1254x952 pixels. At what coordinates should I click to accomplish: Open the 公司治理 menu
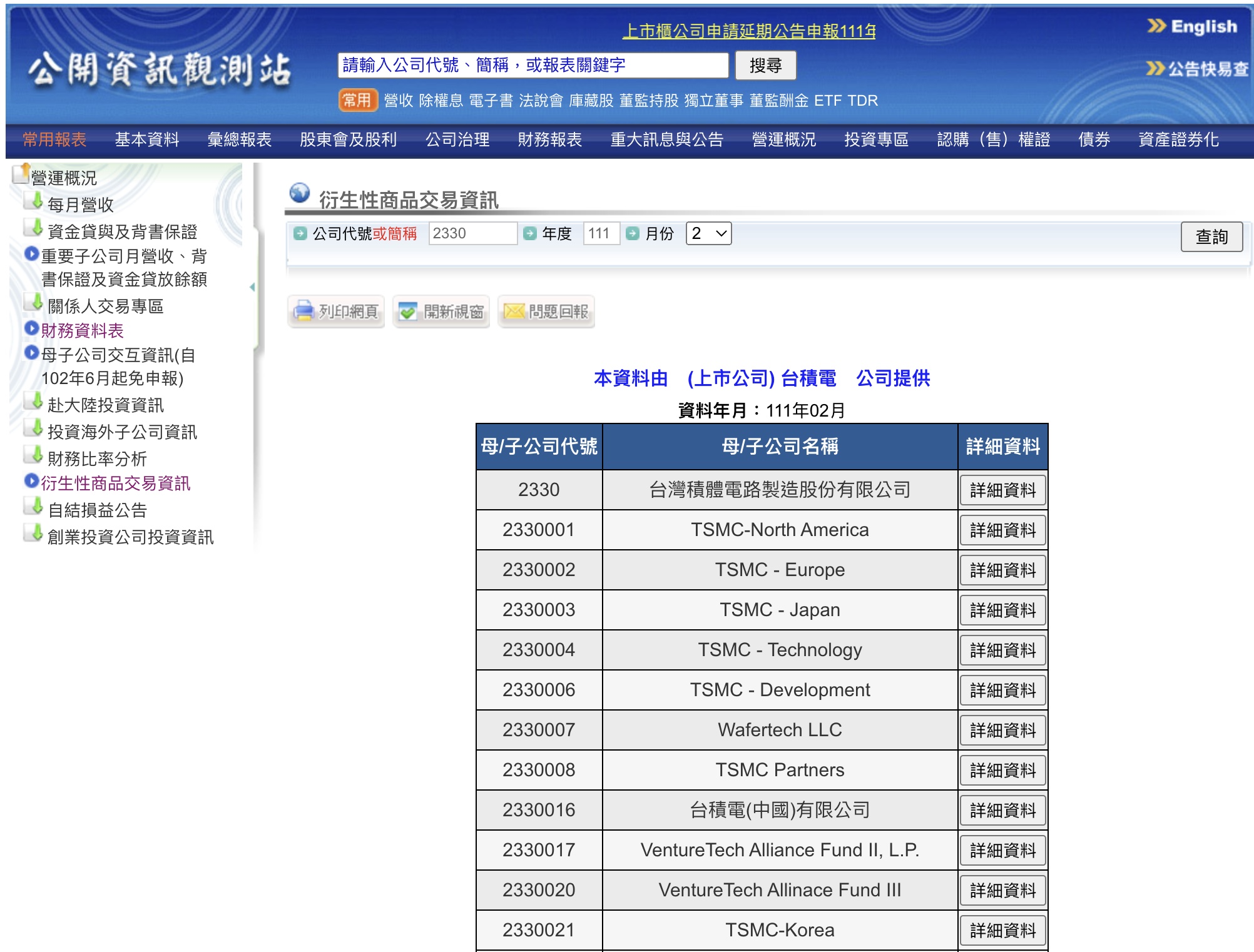[x=457, y=139]
